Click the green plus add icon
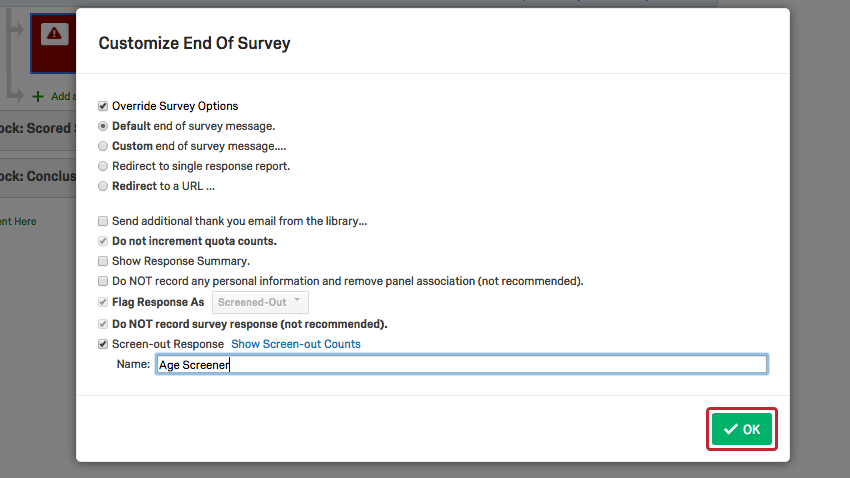 [38, 97]
